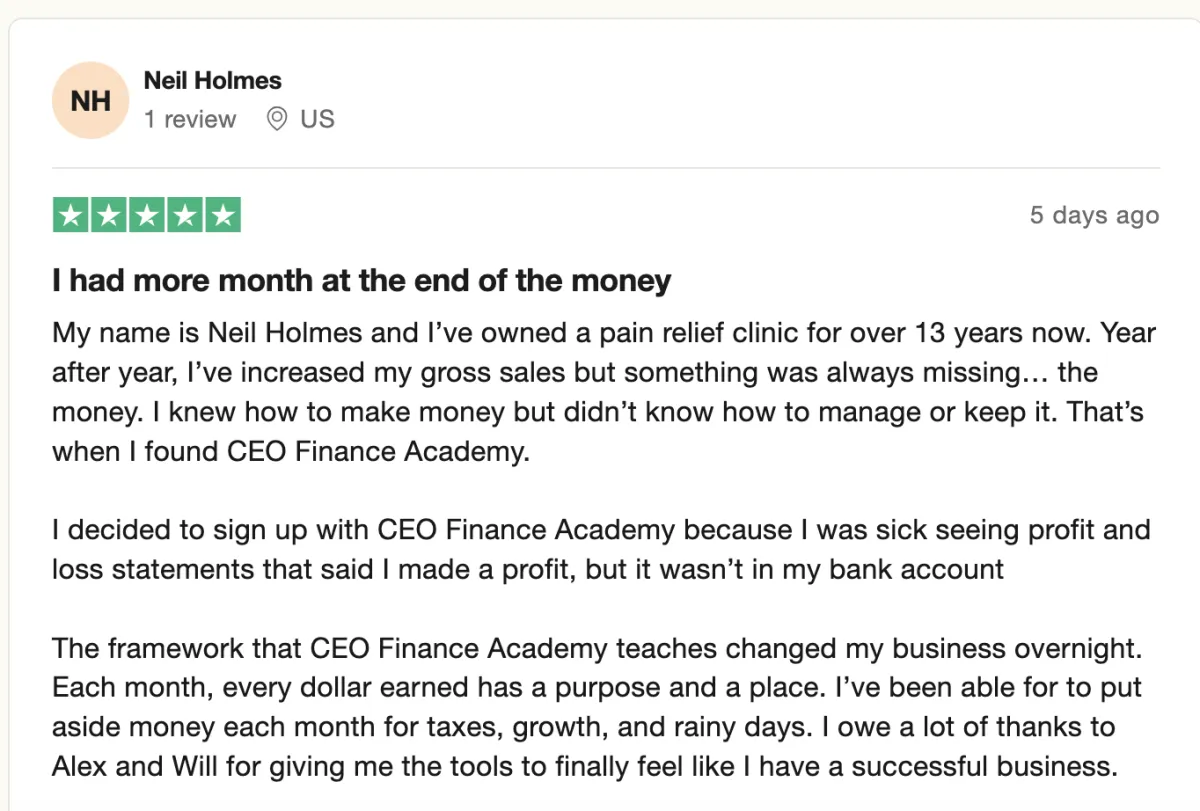Click the first green rating star
1200x811 pixels.
click(x=70, y=215)
